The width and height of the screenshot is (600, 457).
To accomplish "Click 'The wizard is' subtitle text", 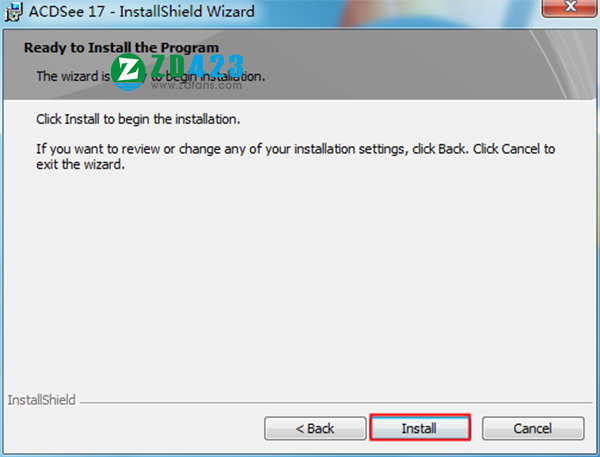I will tap(73, 76).
